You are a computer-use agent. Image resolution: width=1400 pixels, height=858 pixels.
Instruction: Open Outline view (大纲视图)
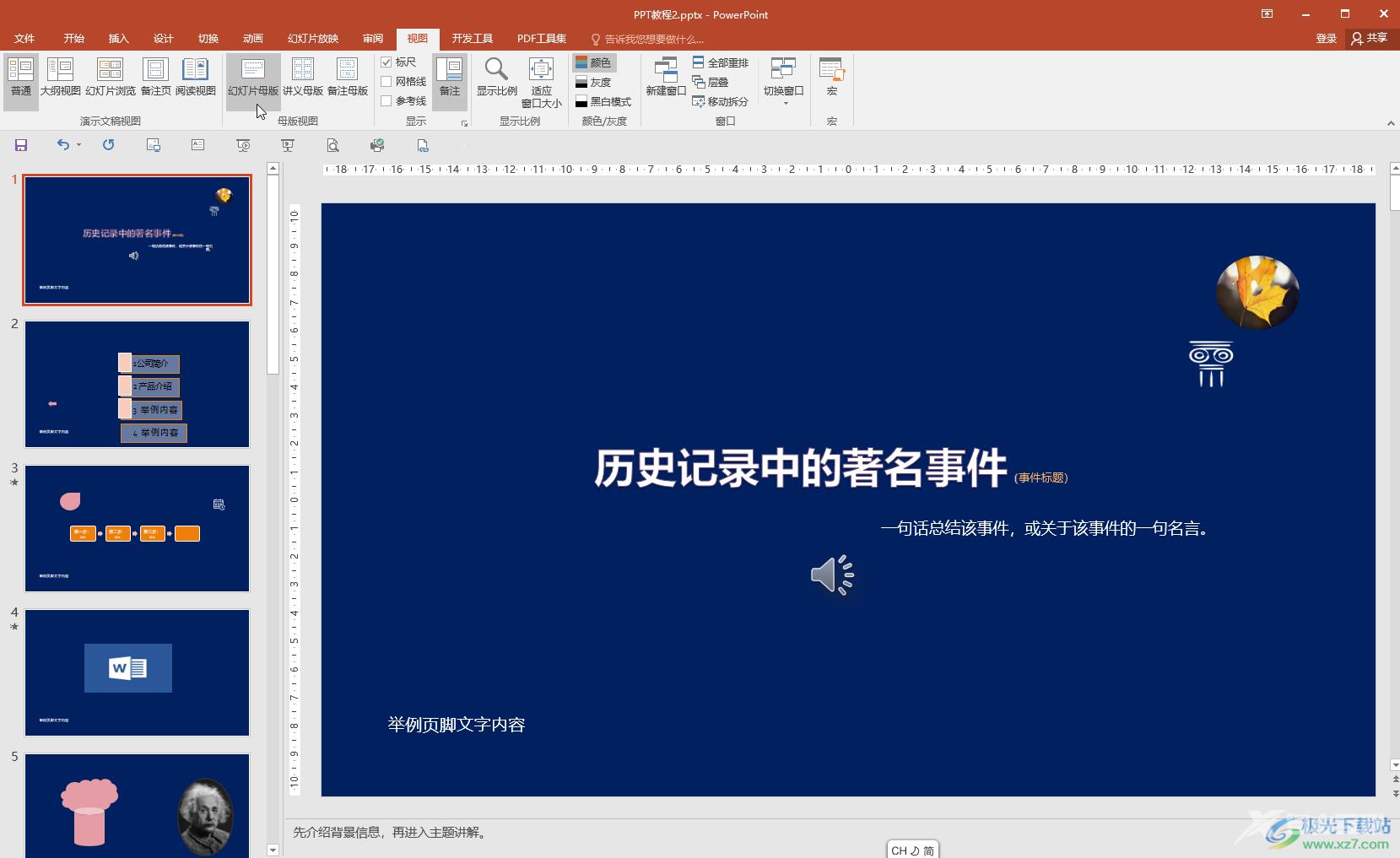pos(60,77)
